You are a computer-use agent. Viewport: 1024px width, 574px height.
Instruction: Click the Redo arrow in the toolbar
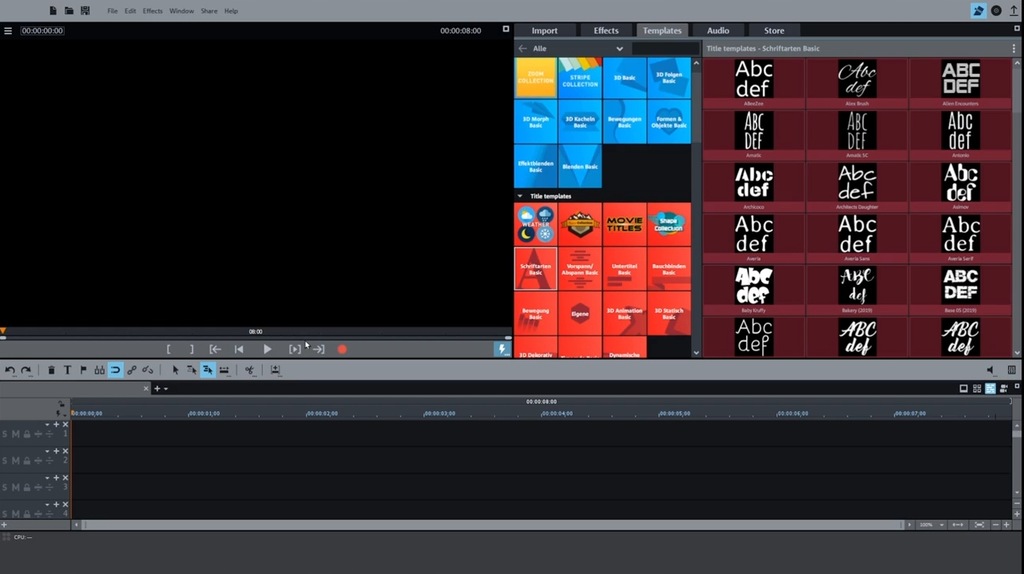[x=26, y=370]
